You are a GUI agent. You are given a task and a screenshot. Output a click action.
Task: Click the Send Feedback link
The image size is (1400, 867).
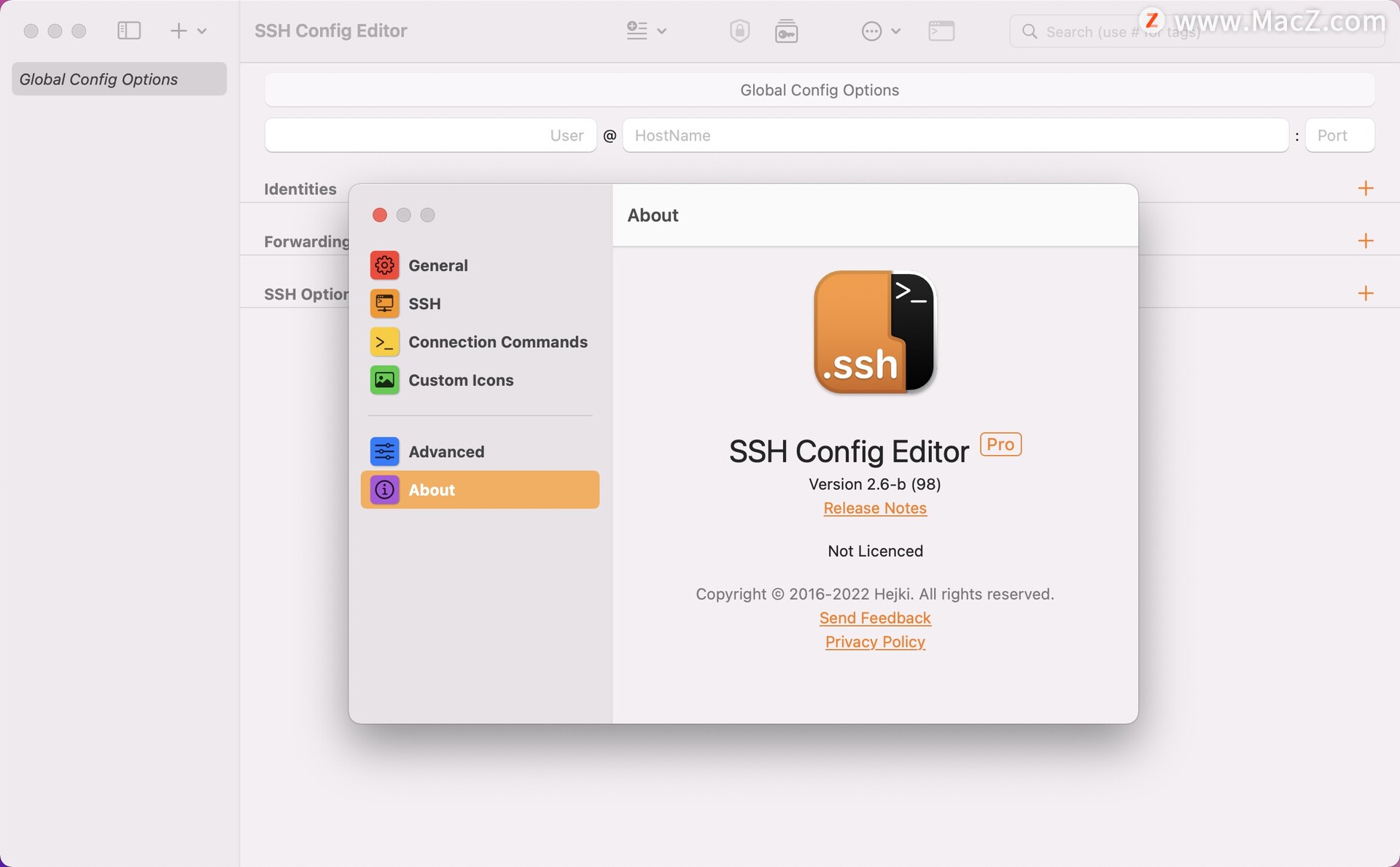[874, 618]
